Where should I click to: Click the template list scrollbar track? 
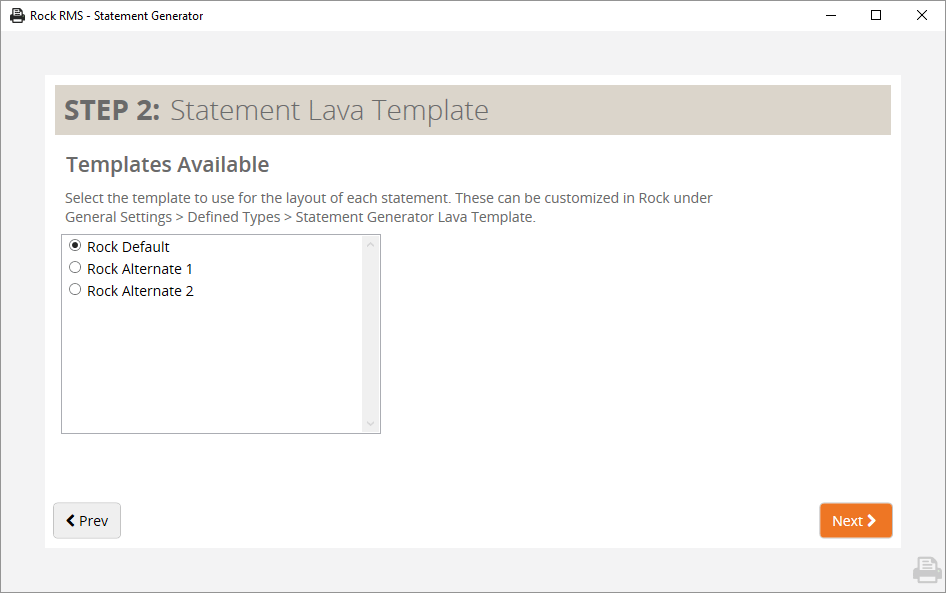point(370,334)
